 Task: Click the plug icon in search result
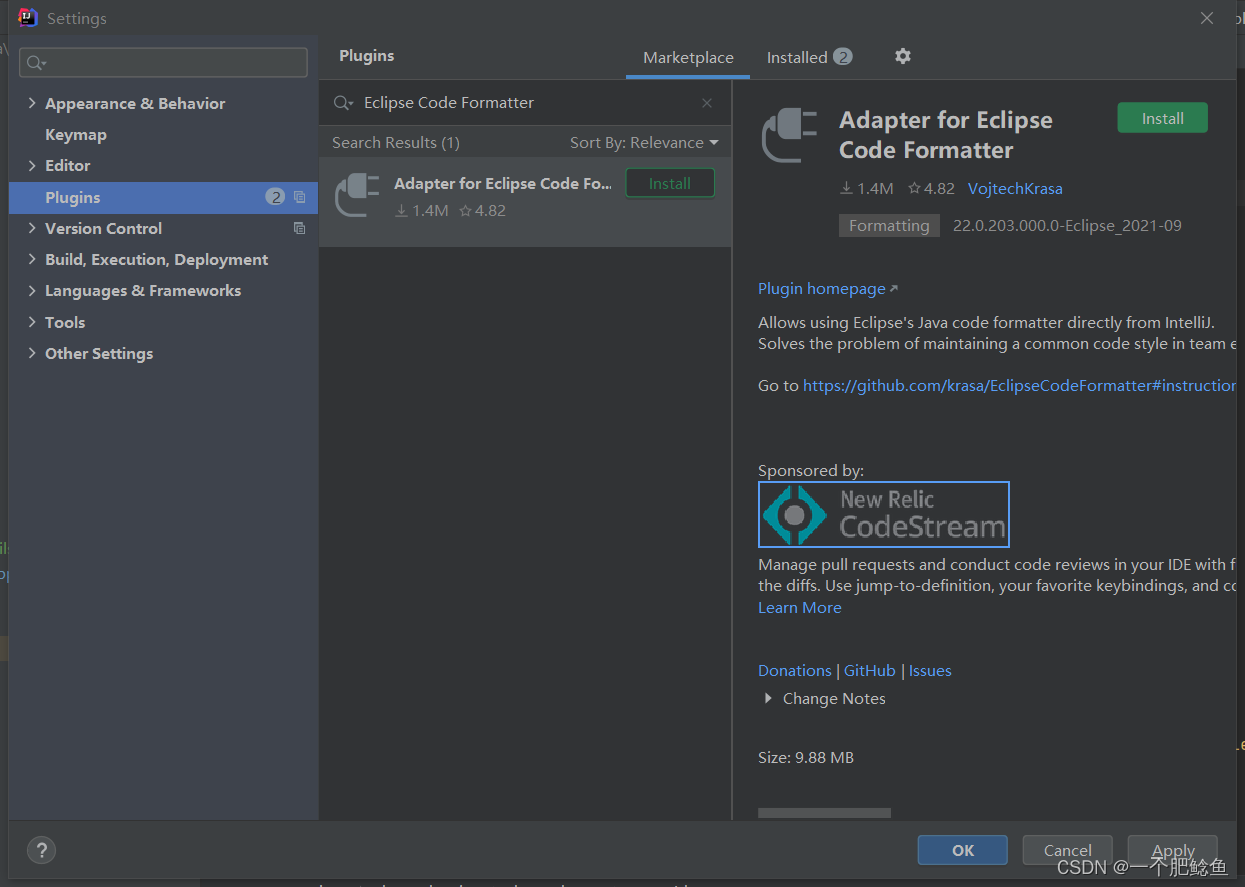(x=357, y=195)
